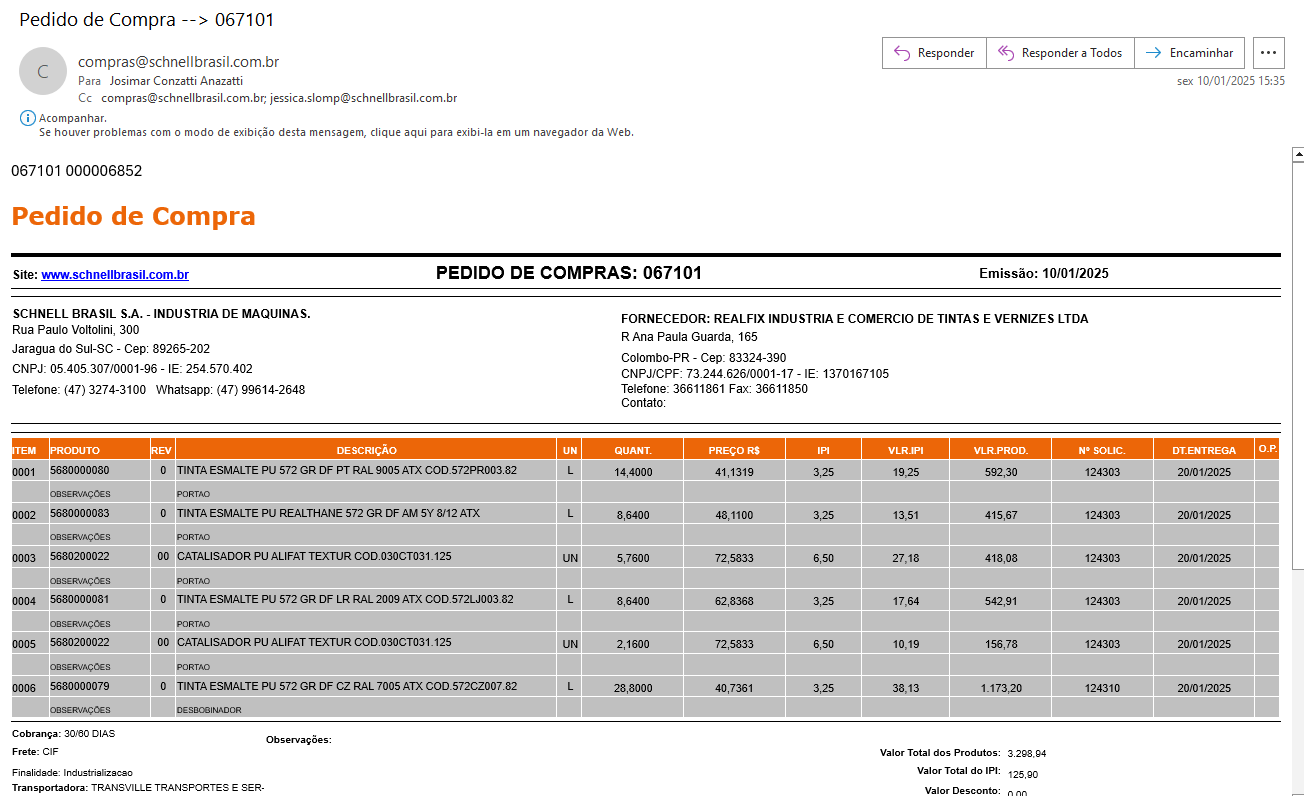Click sender address compras@schnellbrasil.com.br
This screenshot has width=1304, height=796.
click(x=178, y=62)
